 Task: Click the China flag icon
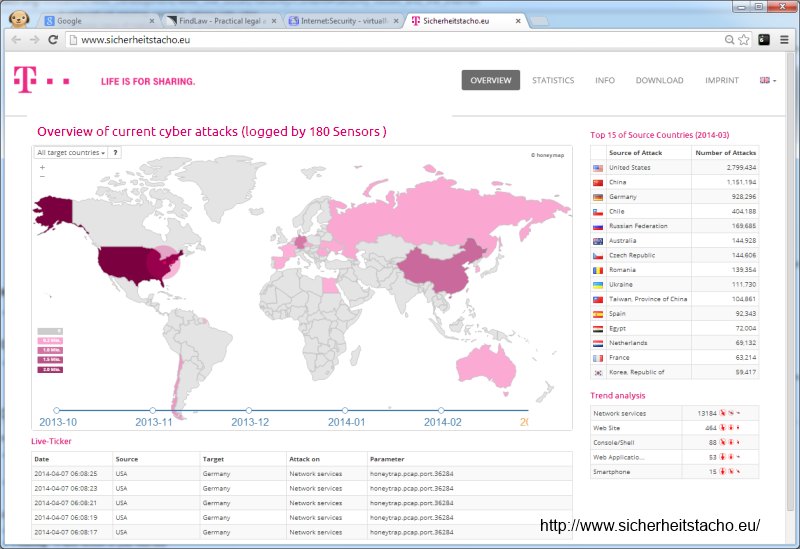coord(598,183)
